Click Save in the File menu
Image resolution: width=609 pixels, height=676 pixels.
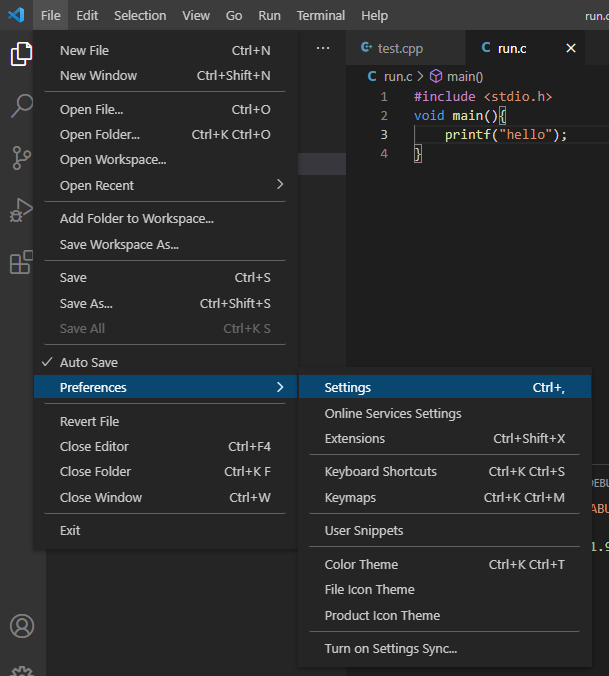pyautogui.click(x=166, y=278)
